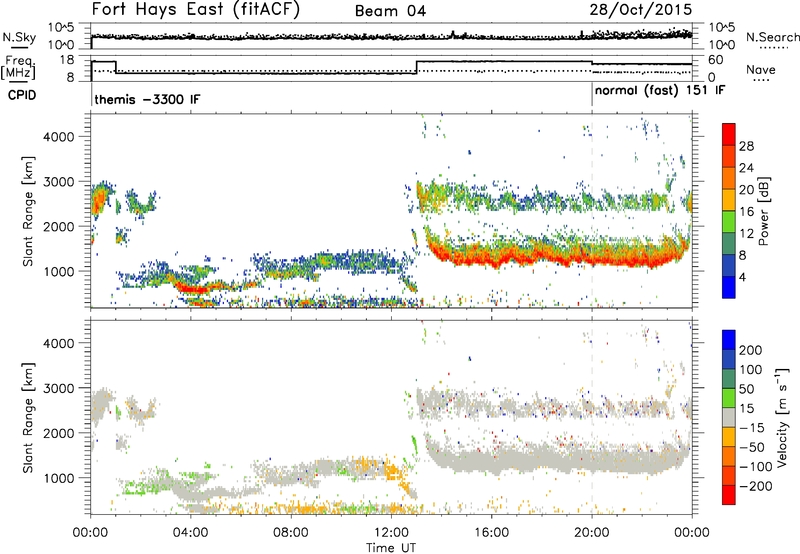Viewport: 800px width, 554px height.
Task: Click the 'normal (fast) 151 IF' CPID text
Action: click(660, 90)
